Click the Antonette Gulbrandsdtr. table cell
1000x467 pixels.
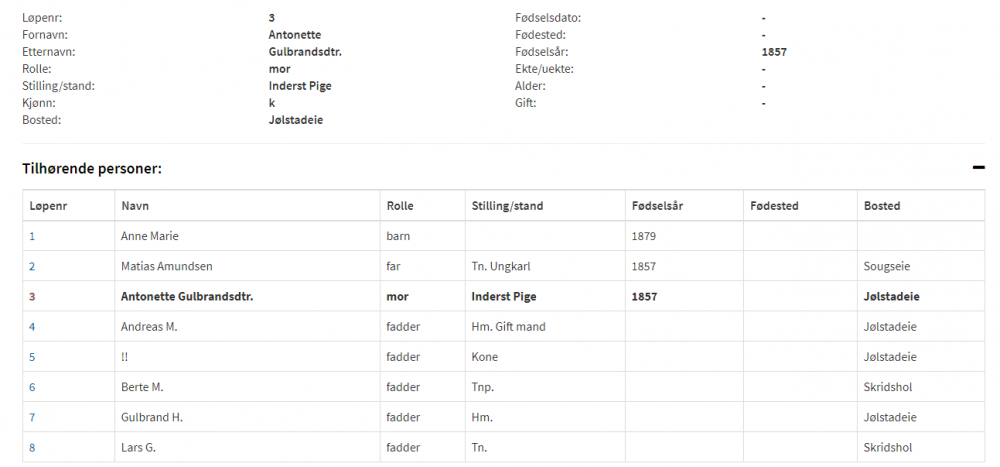click(186, 297)
